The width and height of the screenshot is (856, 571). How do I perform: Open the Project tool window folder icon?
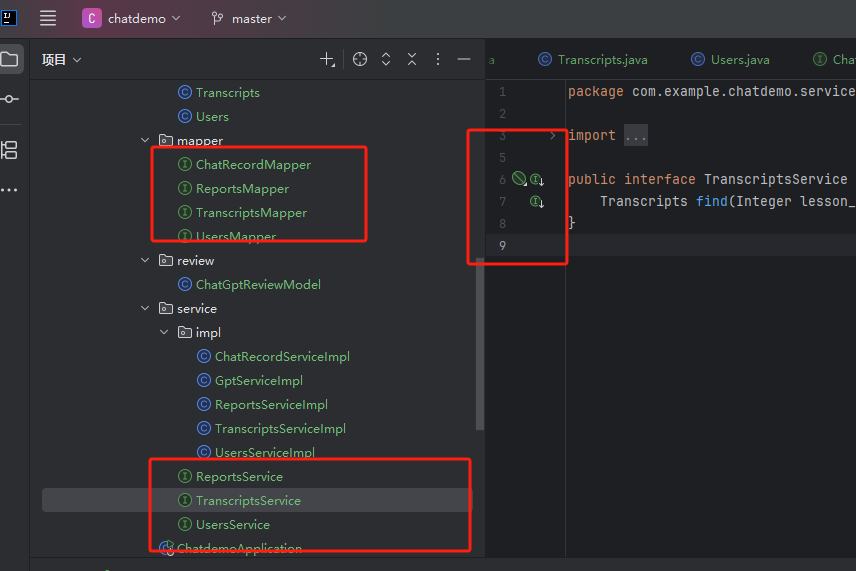coord(10,58)
